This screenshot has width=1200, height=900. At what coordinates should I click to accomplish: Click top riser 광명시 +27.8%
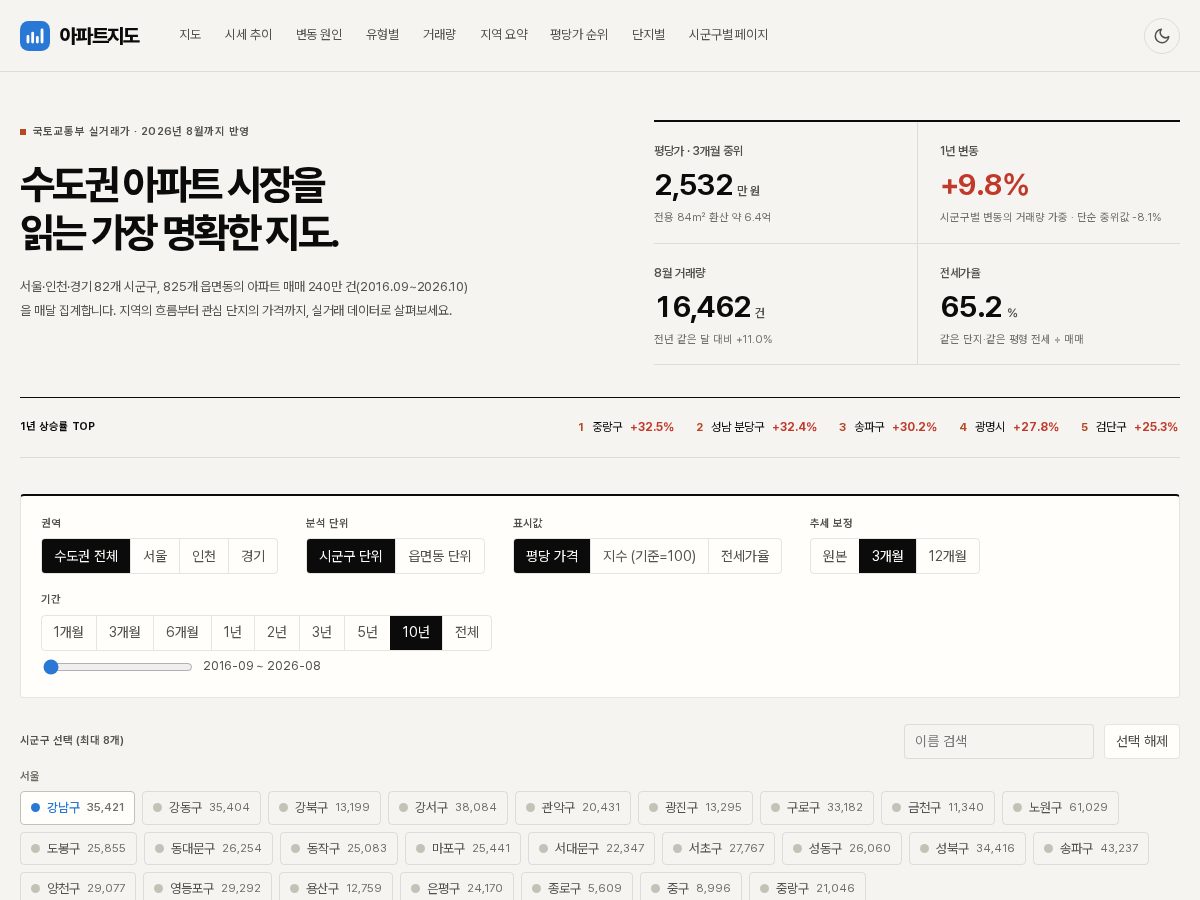[x=1009, y=427]
